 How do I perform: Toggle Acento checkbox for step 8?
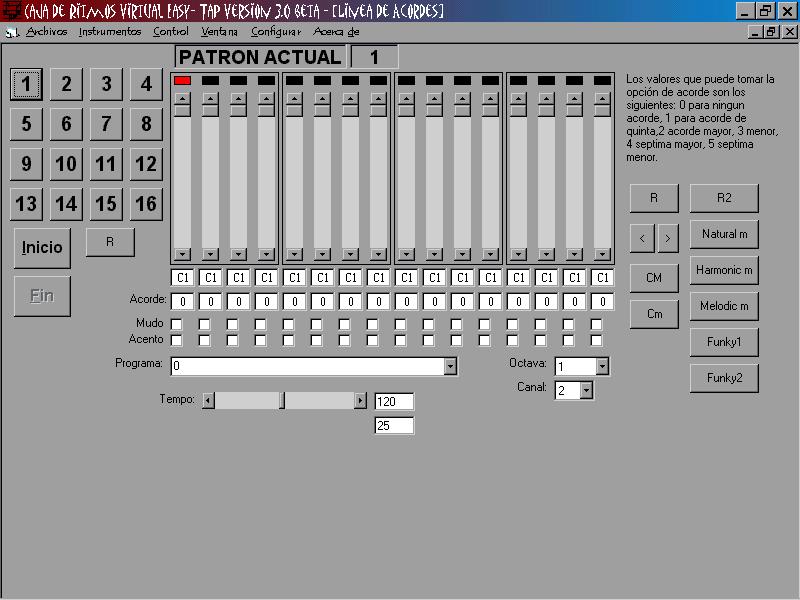click(372, 340)
